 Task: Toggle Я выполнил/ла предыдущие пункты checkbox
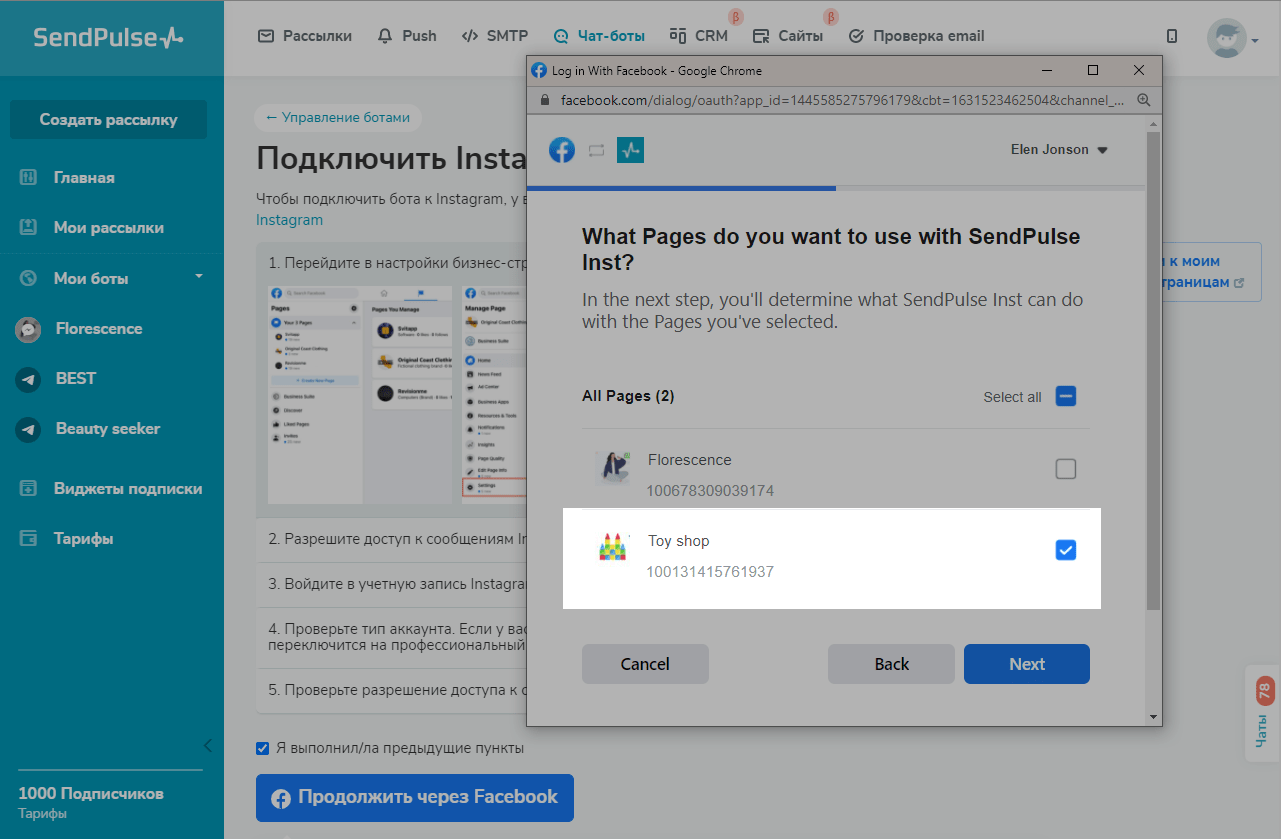point(263,748)
